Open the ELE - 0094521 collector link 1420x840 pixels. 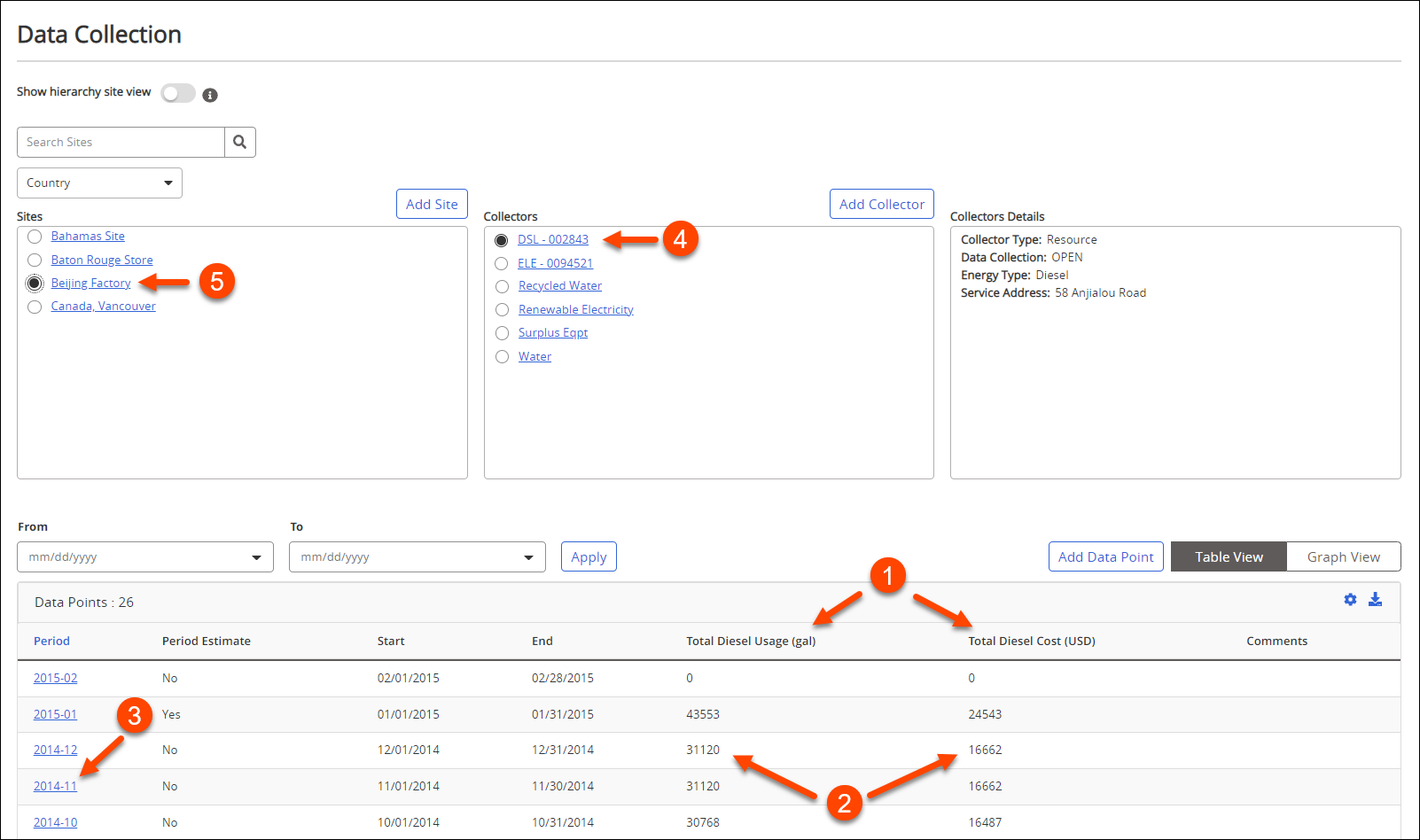pos(556,263)
